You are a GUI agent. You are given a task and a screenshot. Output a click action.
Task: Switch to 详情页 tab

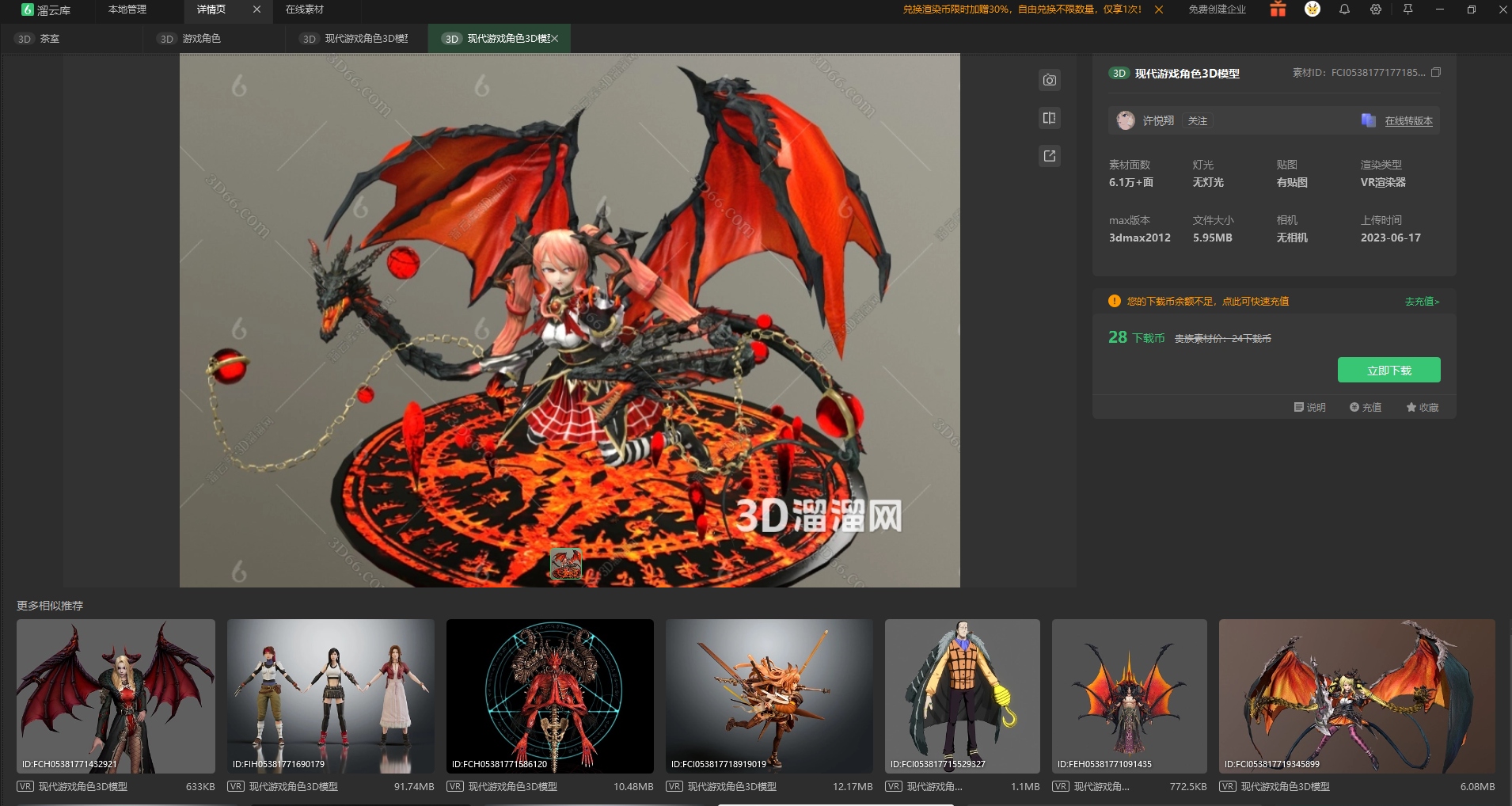pyautogui.click(x=211, y=10)
